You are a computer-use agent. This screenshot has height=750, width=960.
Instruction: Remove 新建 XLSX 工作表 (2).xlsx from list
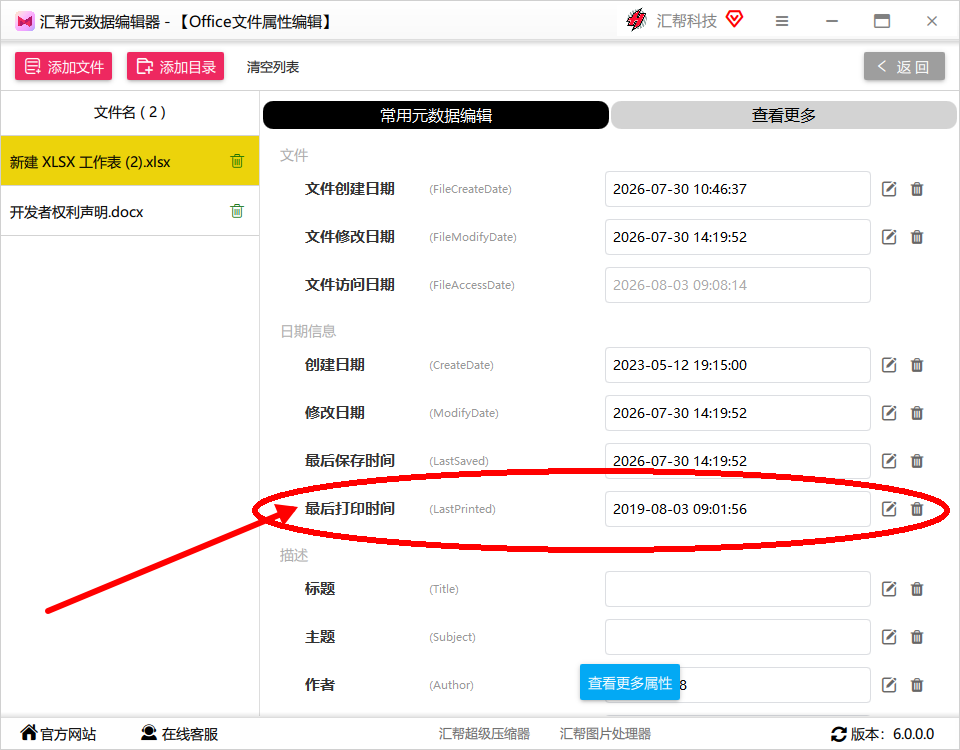coord(237,161)
